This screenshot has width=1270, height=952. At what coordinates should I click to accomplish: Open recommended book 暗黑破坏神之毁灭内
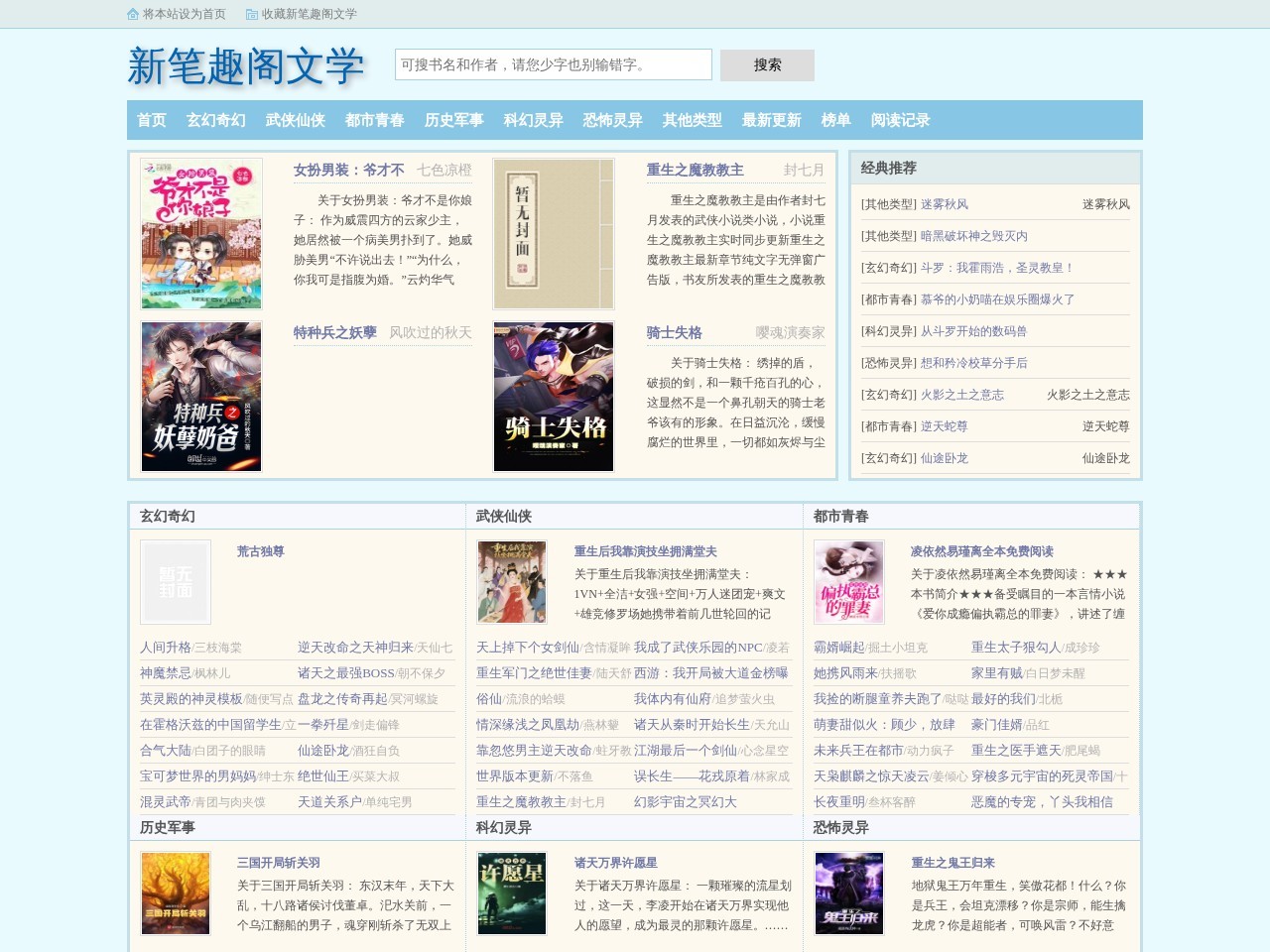[x=974, y=236]
